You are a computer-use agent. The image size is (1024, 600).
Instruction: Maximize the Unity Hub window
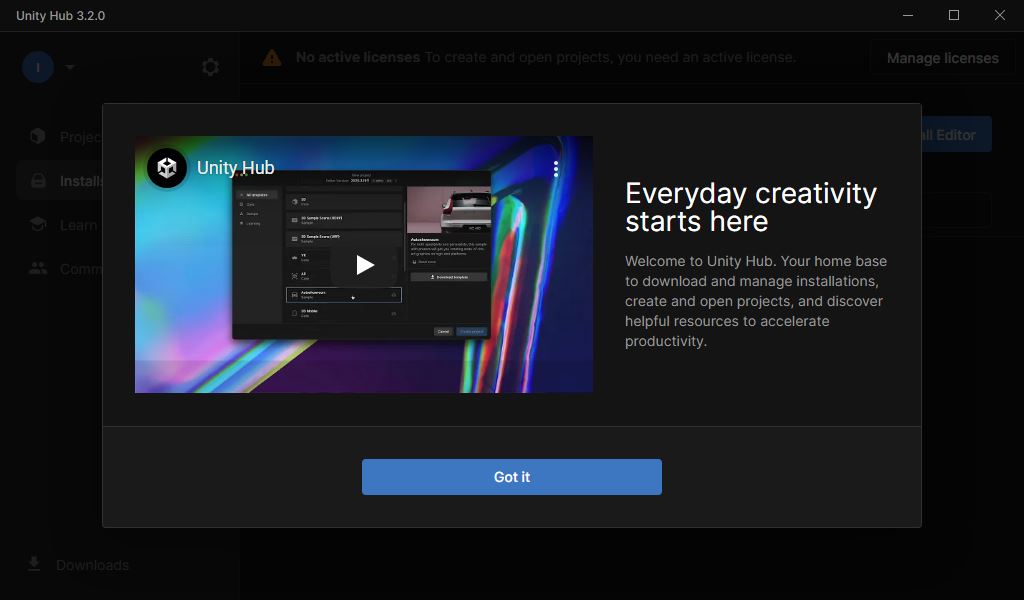click(953, 15)
